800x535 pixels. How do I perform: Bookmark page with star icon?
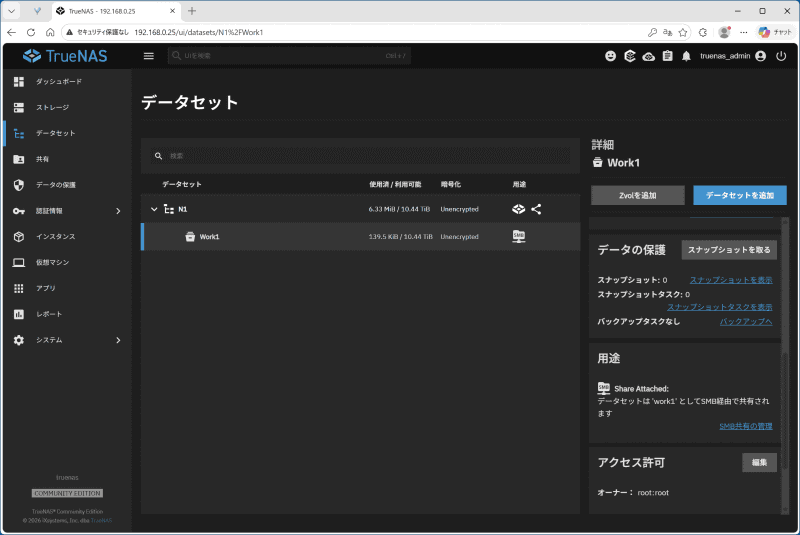point(683,32)
